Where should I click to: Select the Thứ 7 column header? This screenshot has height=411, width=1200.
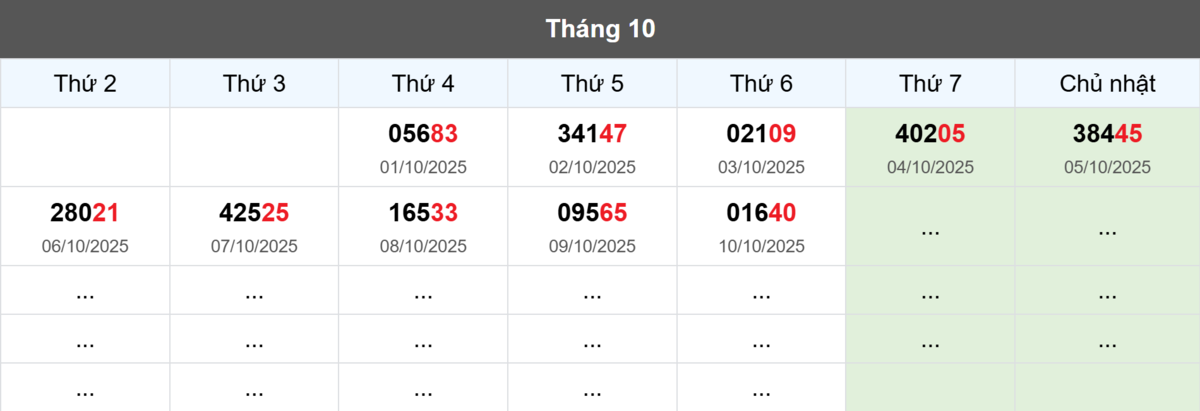coord(930,84)
